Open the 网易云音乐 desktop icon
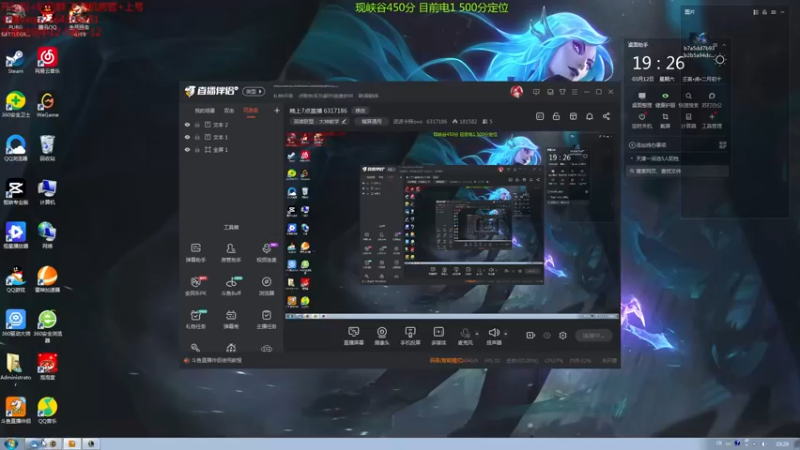 (x=47, y=61)
